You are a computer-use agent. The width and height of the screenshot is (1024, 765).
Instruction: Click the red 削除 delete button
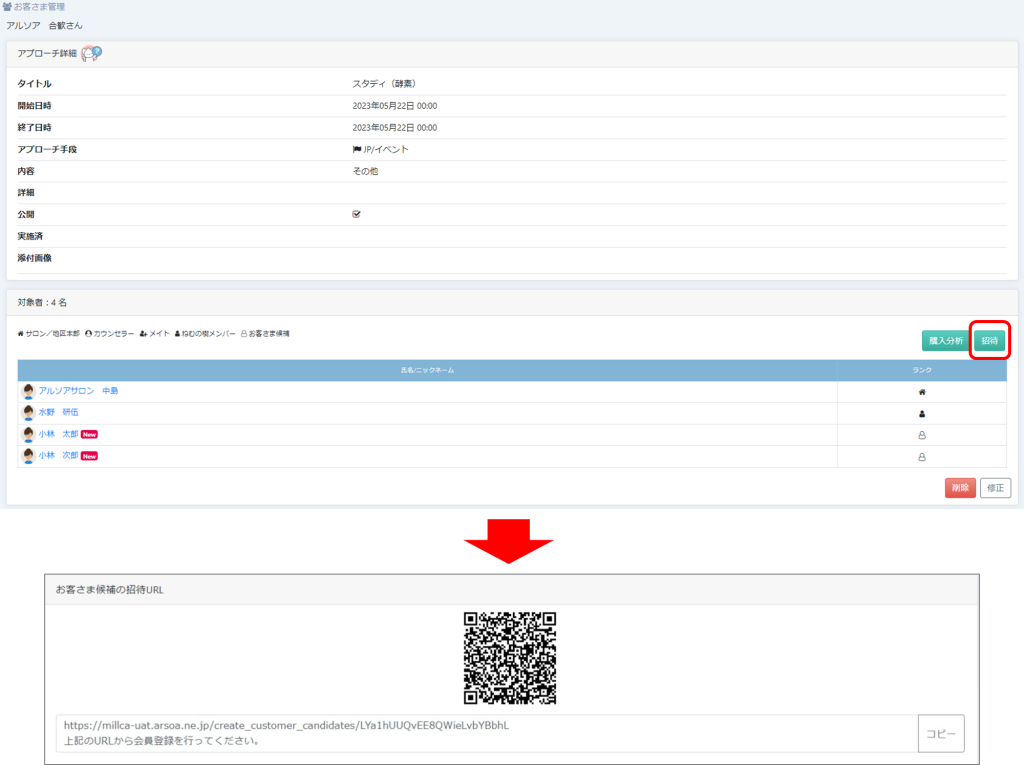point(959,488)
